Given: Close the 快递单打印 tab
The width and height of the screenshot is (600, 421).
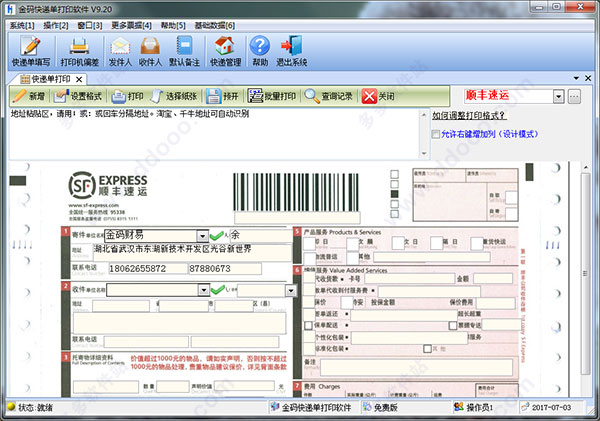Looking at the screenshot, I should (x=79, y=79).
